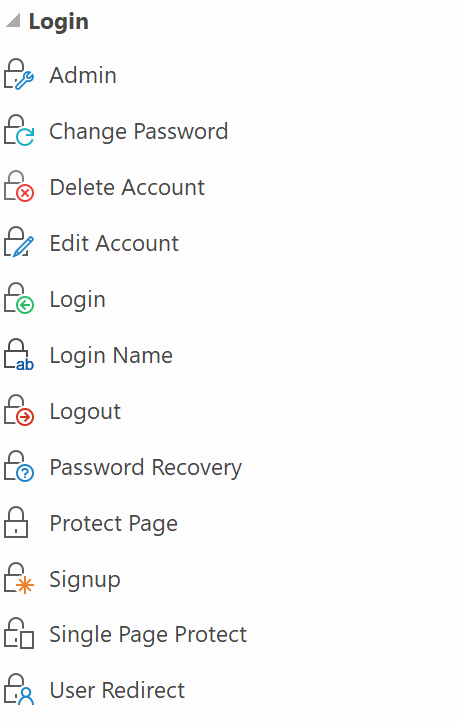This screenshot has width=457, height=726.
Task: Click the Change Password refresh-lock icon
Action: click(19, 131)
